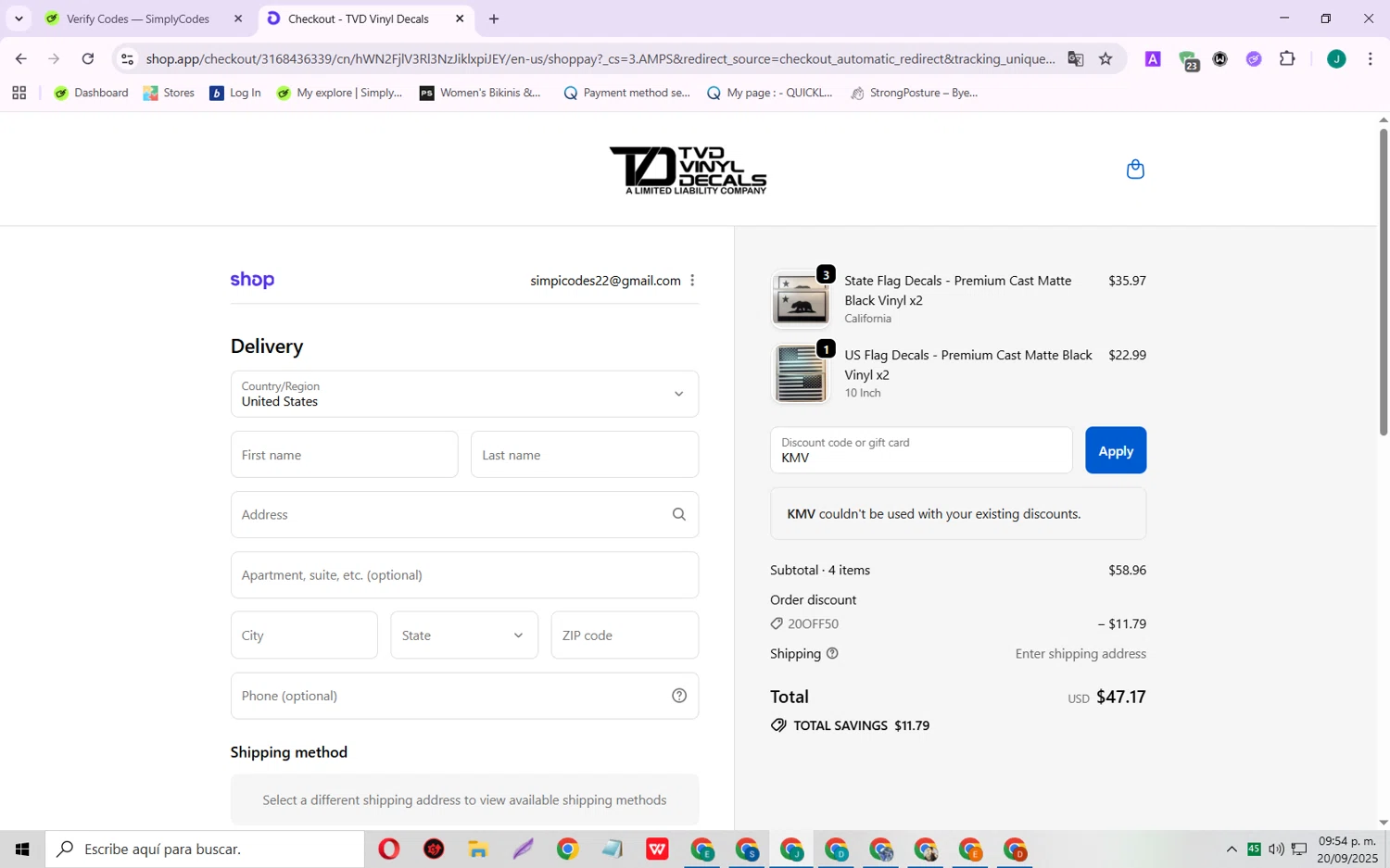Click the Apartment, suite, etc. field
The width and height of the screenshot is (1390, 868).
464,575
